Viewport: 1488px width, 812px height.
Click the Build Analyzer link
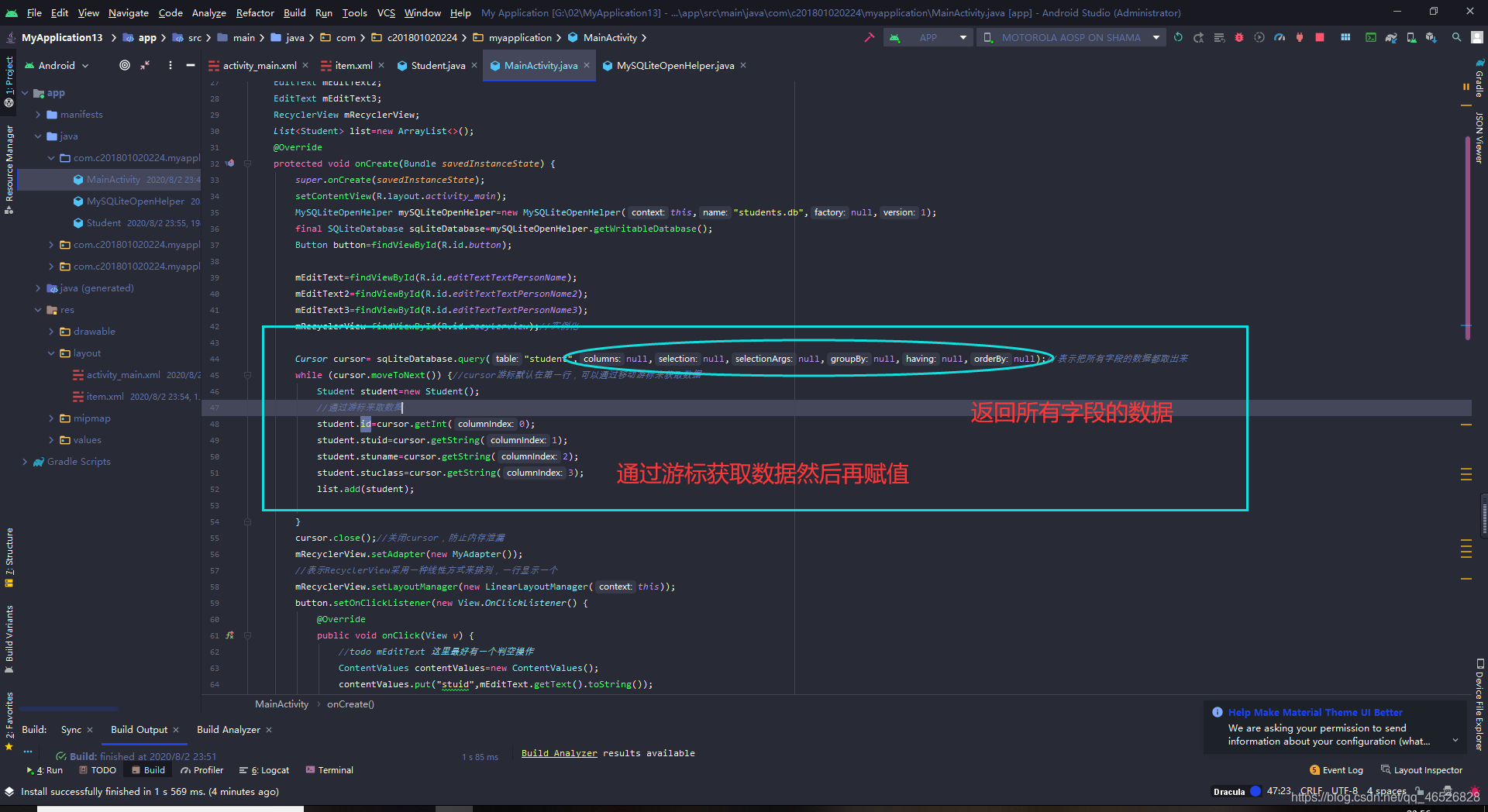click(x=559, y=753)
